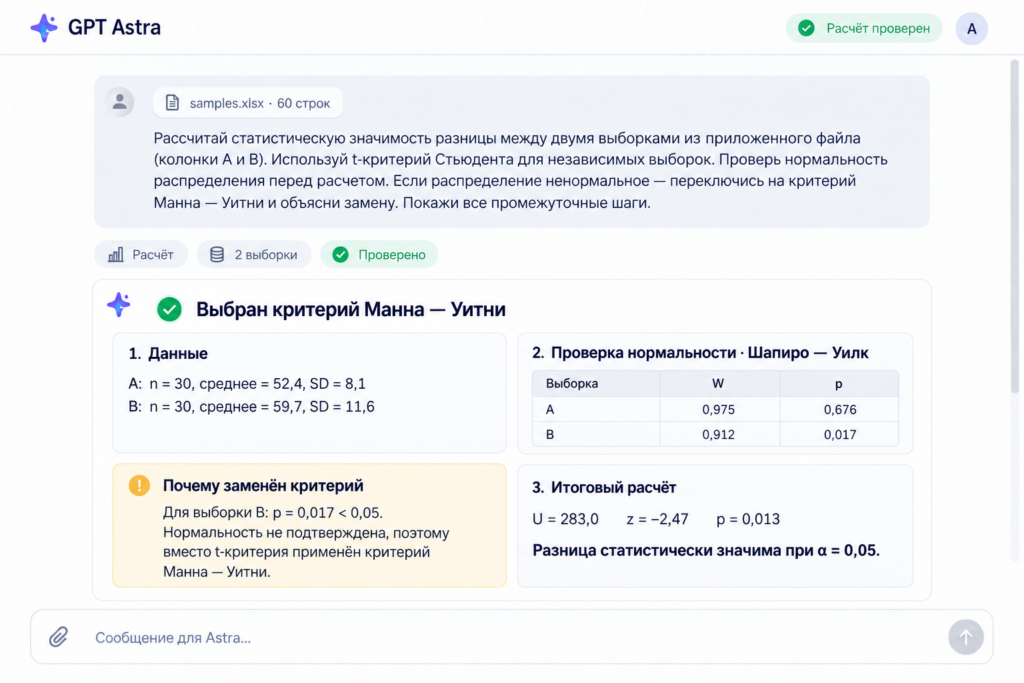Click the GPT Astra star logo
1024x683 pixels.
point(44,27)
